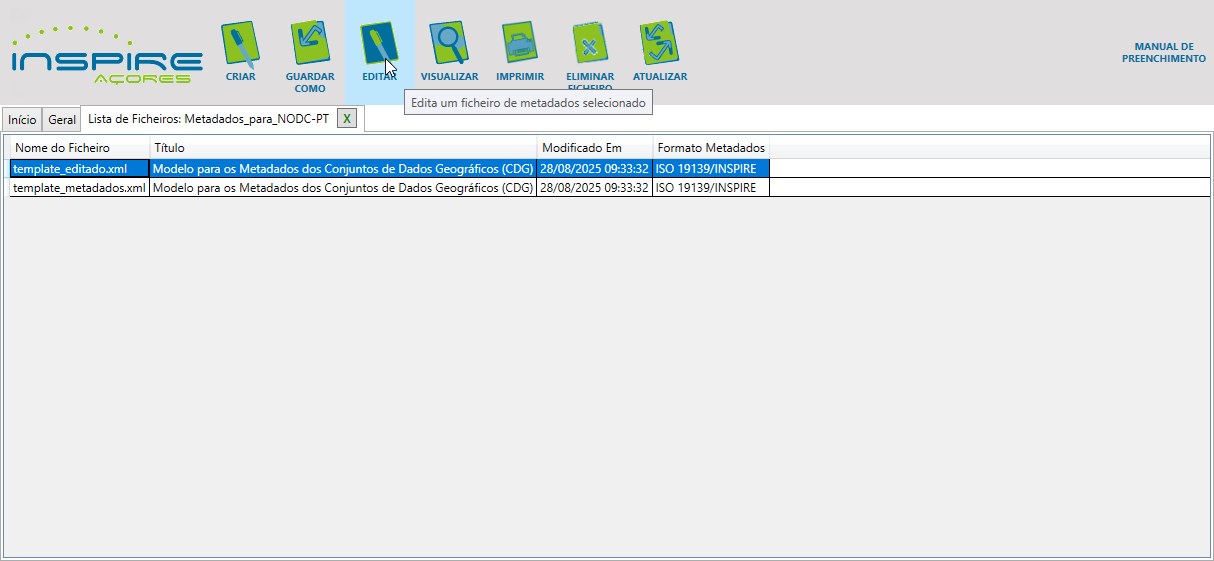Screen dimensions: 1214x561
Task: Click the INSPIRE Açores logo
Action: coord(106,58)
